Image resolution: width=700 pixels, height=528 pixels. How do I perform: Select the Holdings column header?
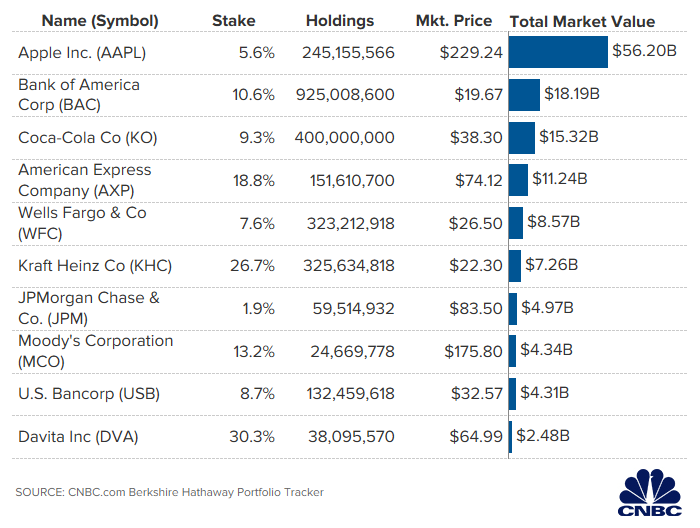(340, 20)
